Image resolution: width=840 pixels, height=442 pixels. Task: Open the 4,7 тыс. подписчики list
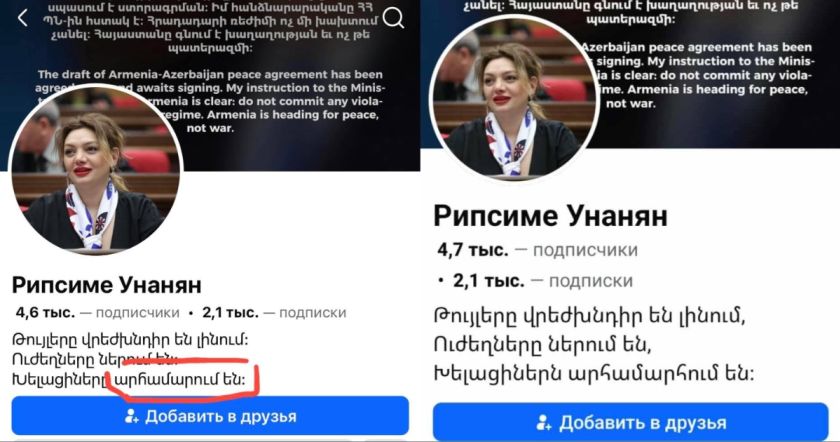click(537, 250)
